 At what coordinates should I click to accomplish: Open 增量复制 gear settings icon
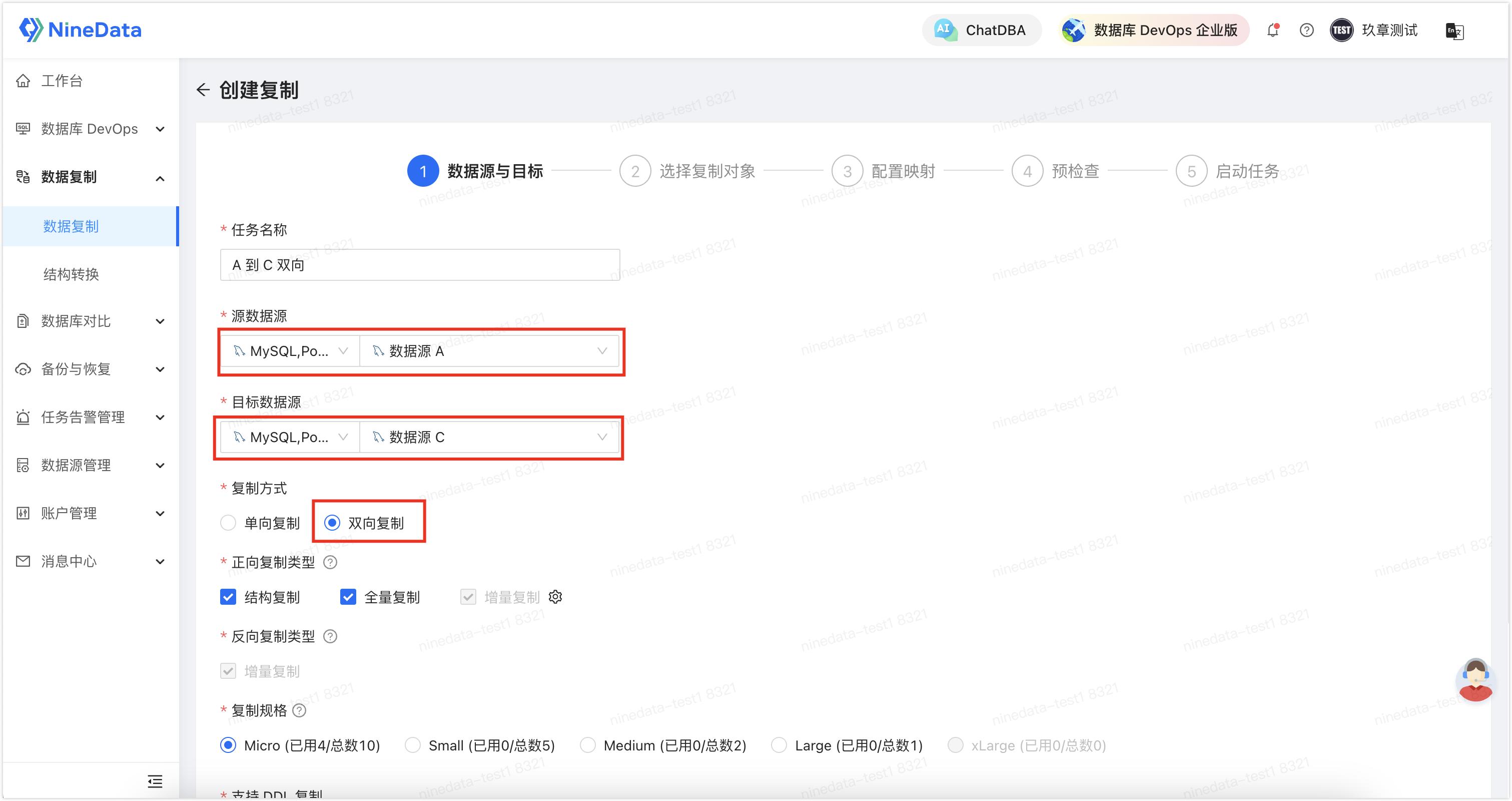click(555, 597)
